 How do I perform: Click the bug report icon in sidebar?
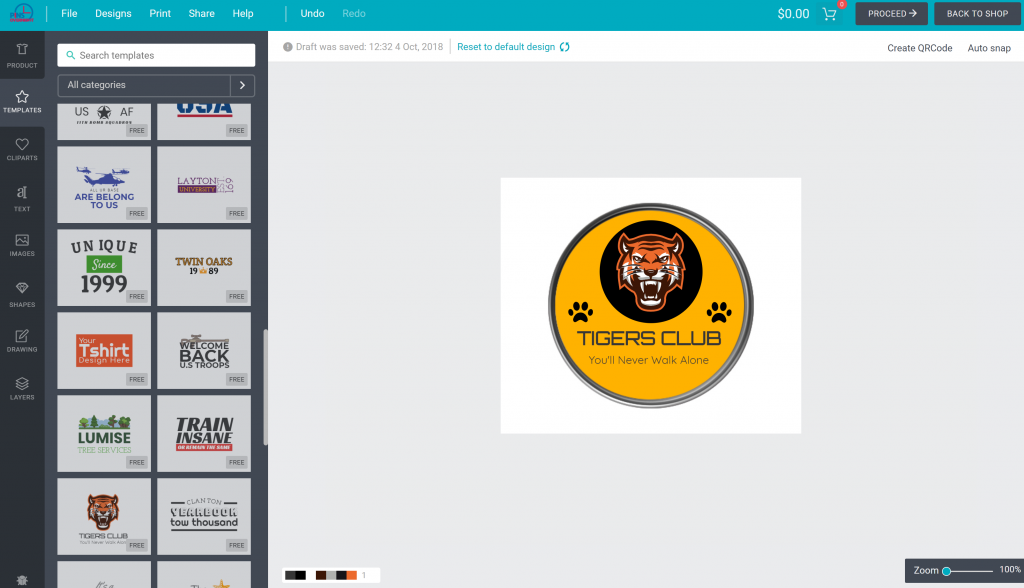tap(22, 579)
